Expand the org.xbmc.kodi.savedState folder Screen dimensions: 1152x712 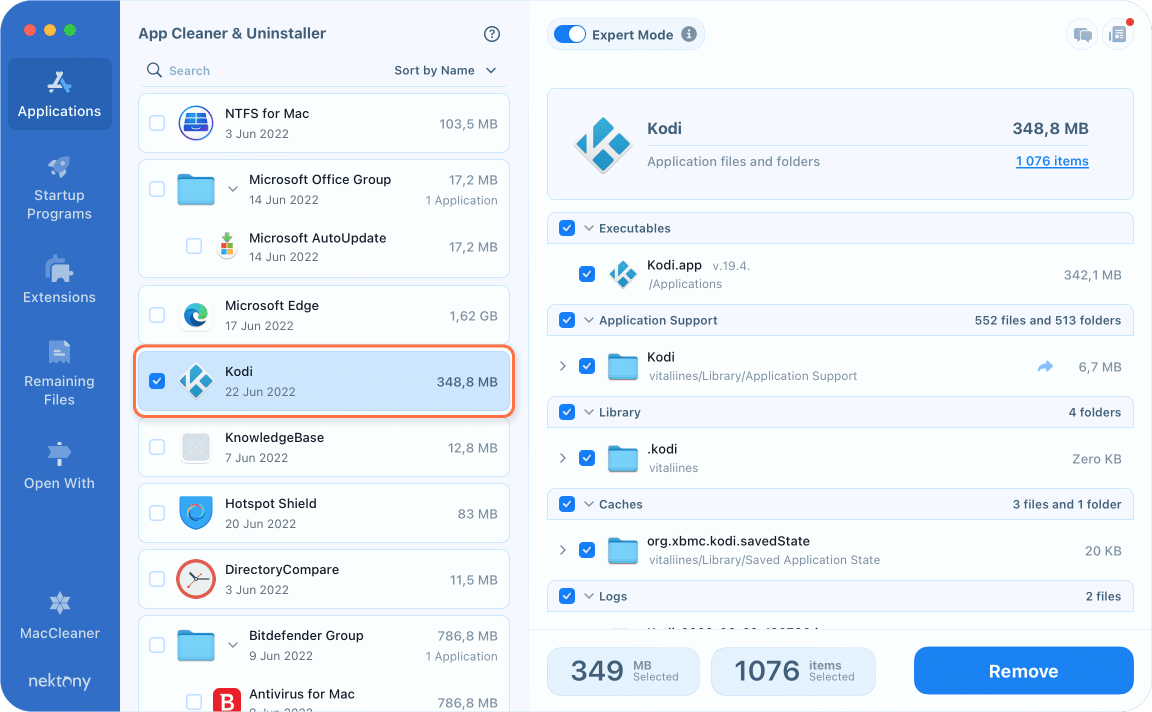click(x=563, y=550)
